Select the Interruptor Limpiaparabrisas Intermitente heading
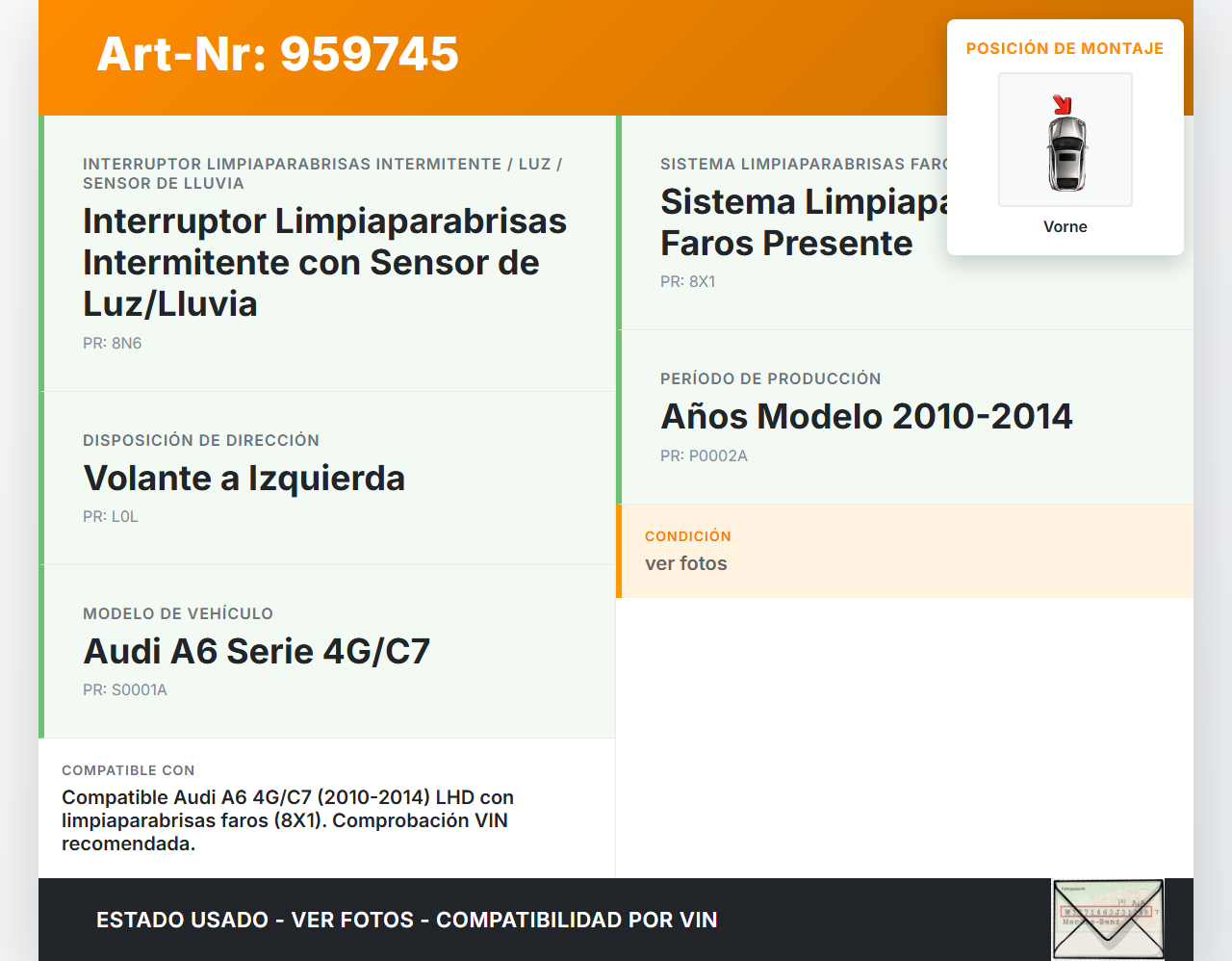 [324, 262]
